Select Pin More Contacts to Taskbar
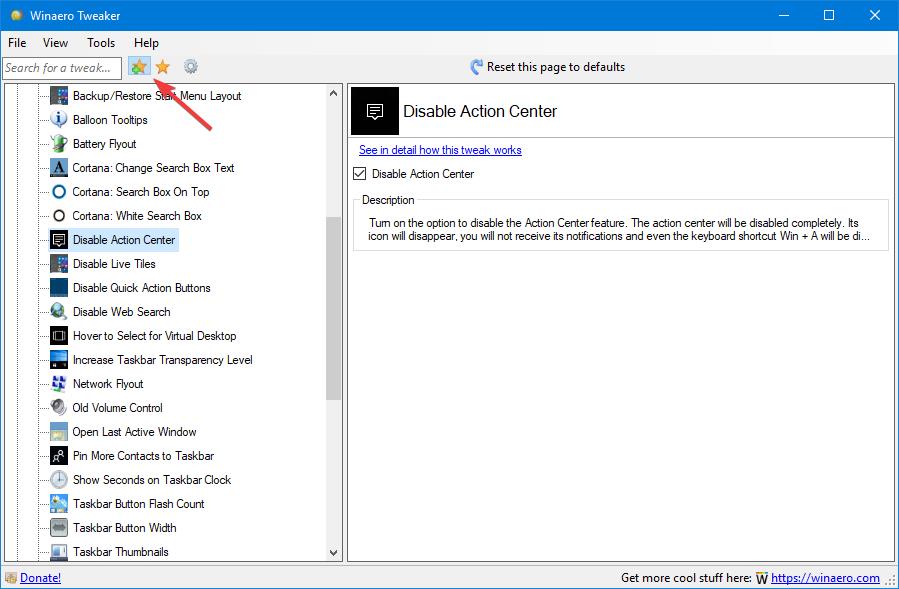 (143, 455)
